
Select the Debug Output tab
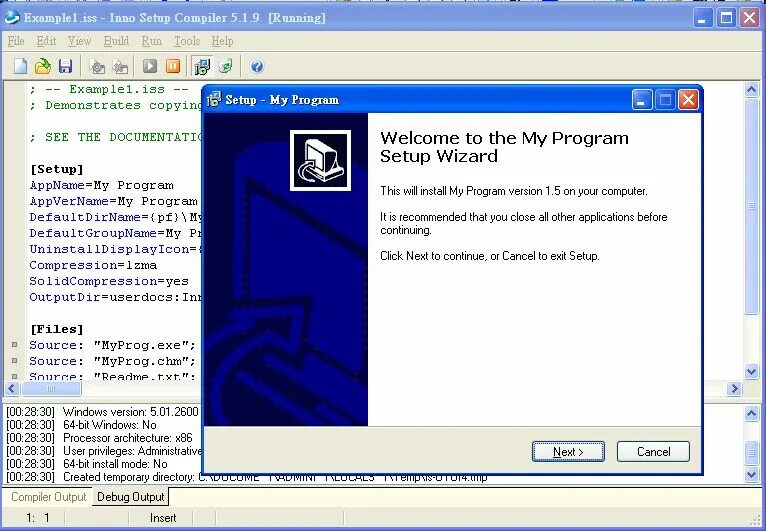click(x=130, y=497)
